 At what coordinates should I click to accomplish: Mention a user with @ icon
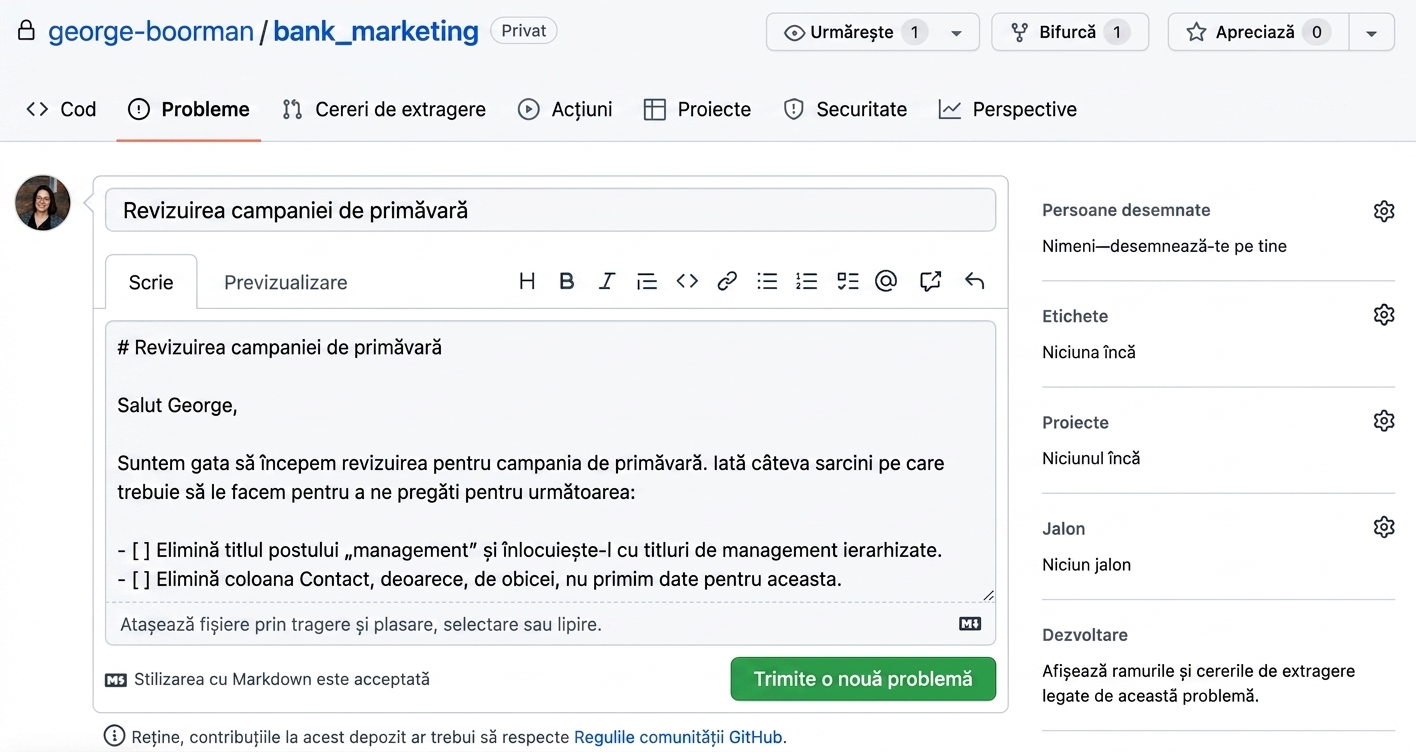[x=886, y=282]
